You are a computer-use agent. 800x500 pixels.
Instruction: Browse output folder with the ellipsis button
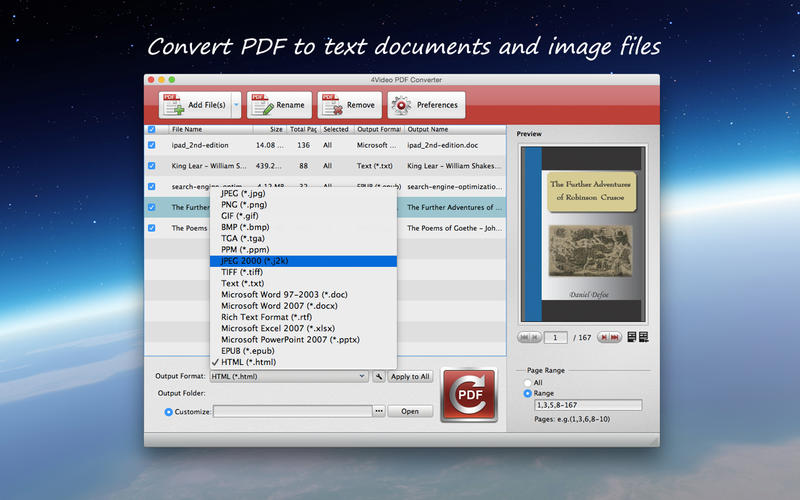[379, 411]
